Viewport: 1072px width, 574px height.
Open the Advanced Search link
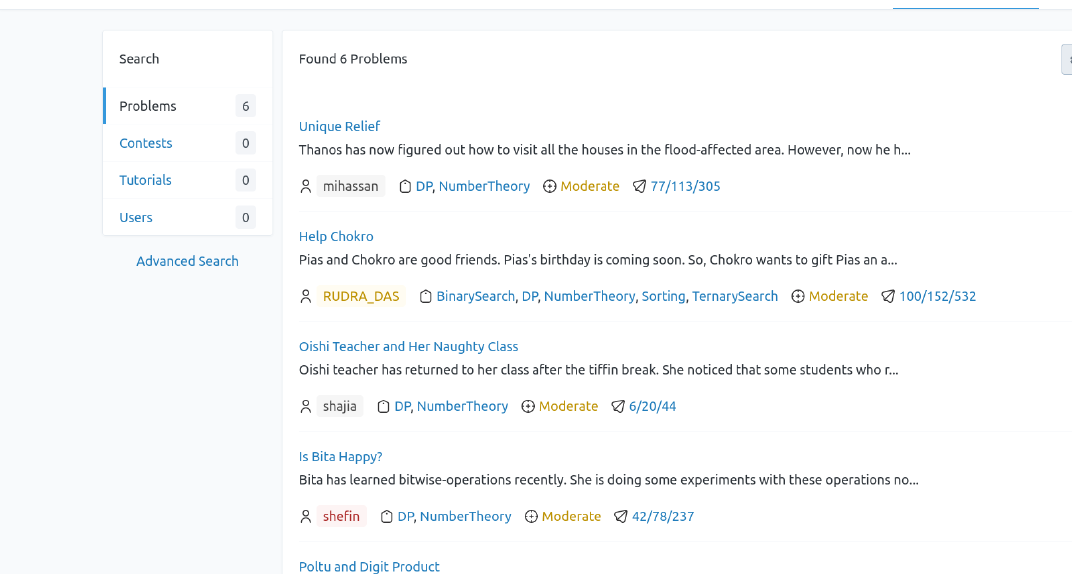187,261
